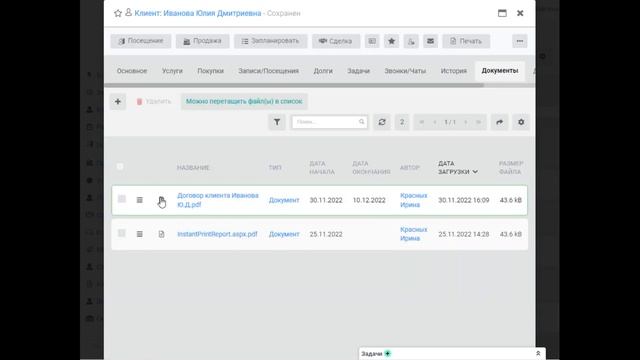Add a task with Задачи panel plus
The width and height of the screenshot is (640, 360).
[388, 353]
